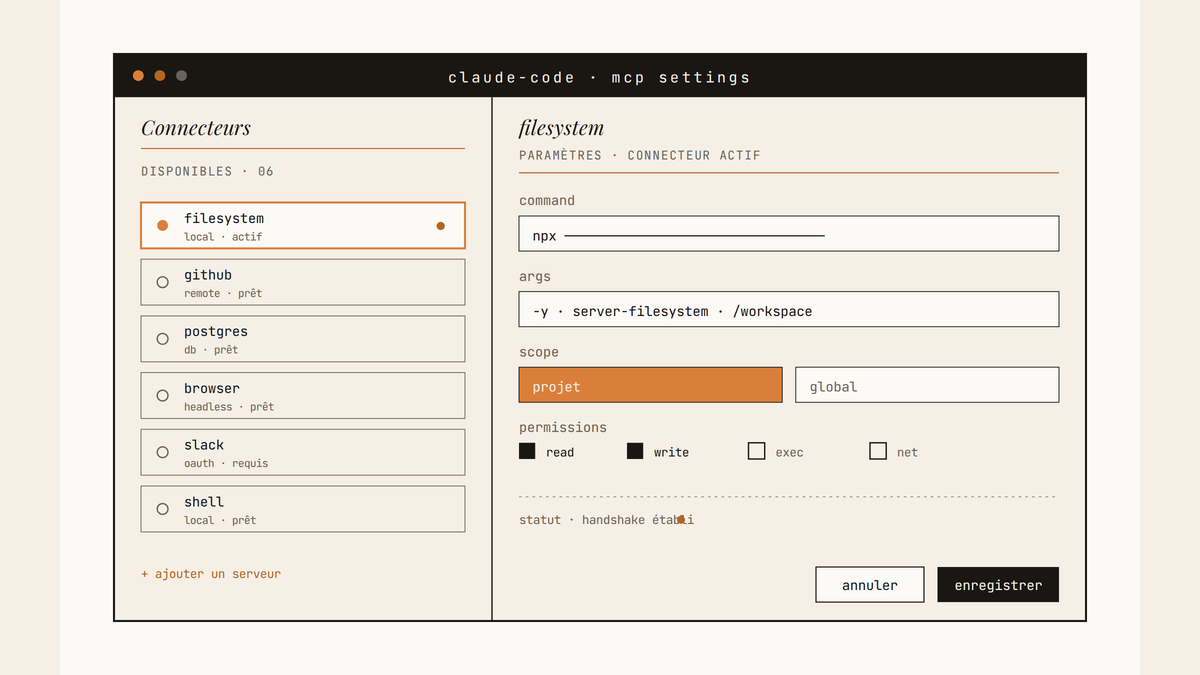This screenshot has width=1200, height=675.
Task: Open the slack oauth · requis row
Action: (x=303, y=453)
